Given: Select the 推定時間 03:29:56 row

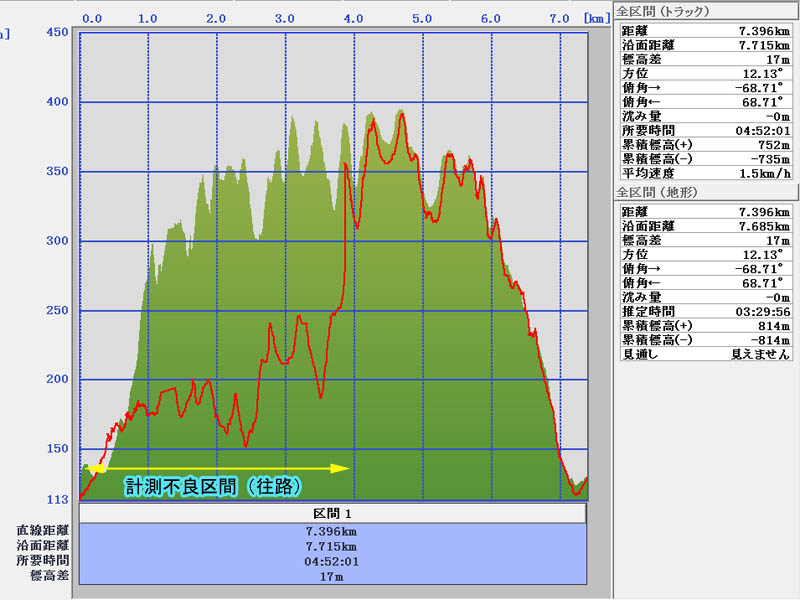Looking at the screenshot, I should click(x=705, y=312).
